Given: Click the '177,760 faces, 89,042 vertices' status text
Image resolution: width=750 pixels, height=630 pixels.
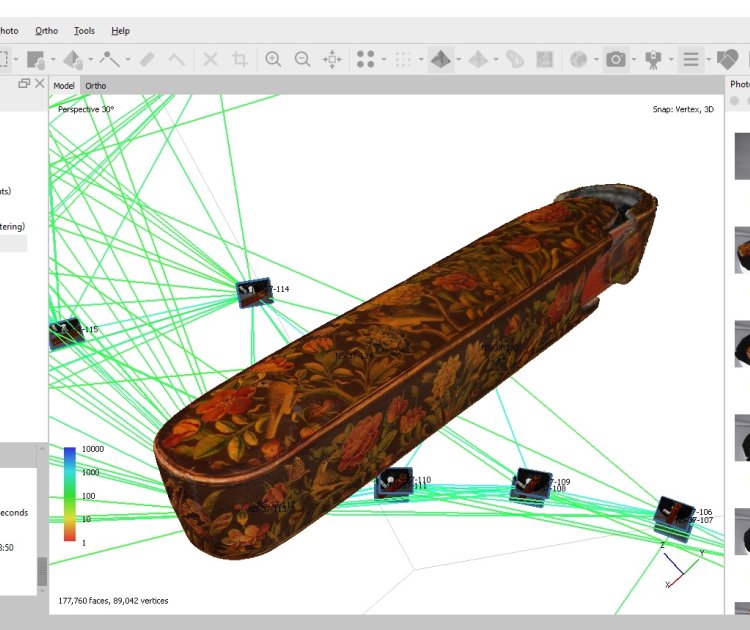Looking at the screenshot, I should coord(113,601).
